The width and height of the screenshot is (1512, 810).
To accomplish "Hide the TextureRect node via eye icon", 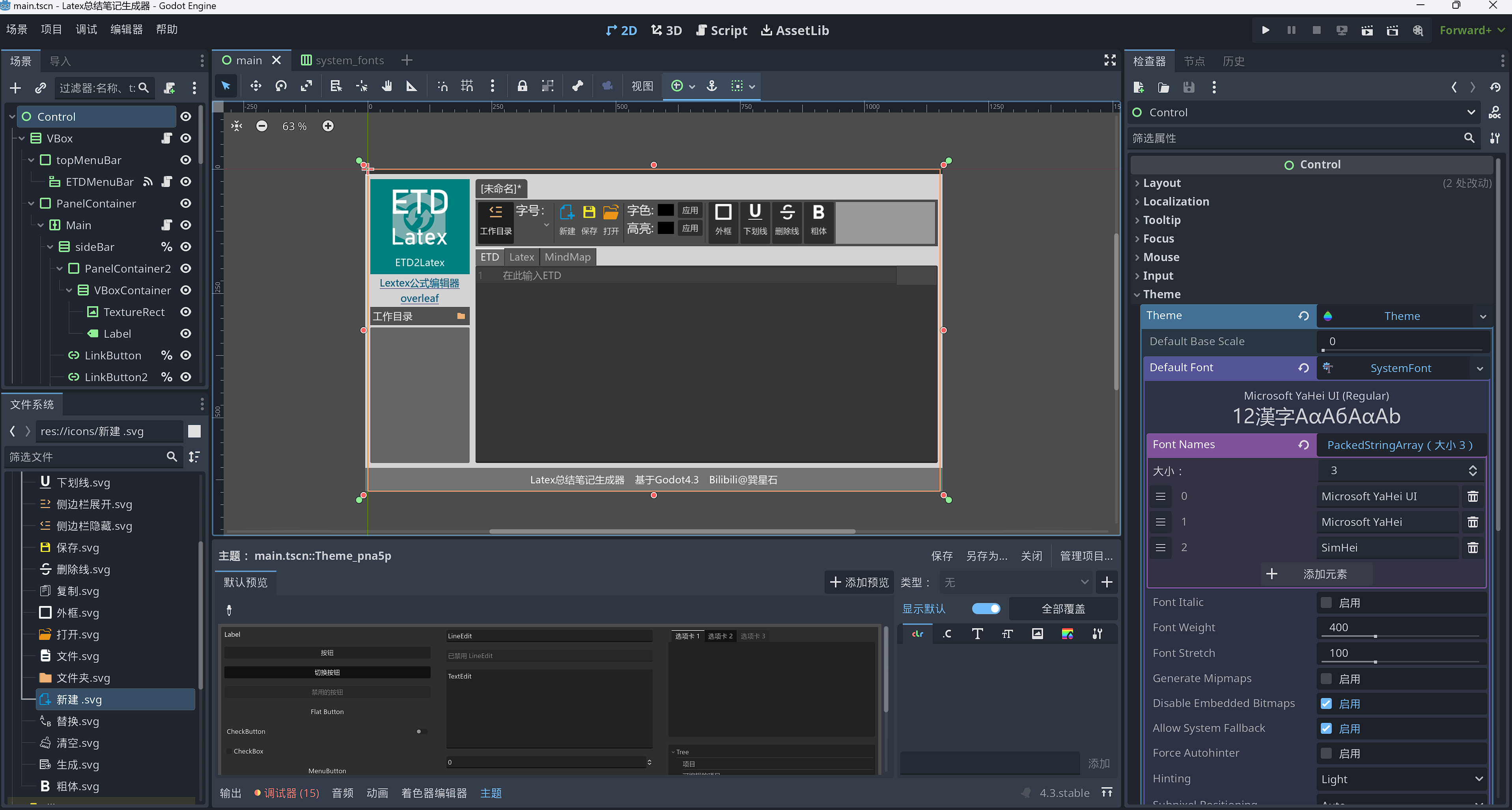I will tap(185, 312).
